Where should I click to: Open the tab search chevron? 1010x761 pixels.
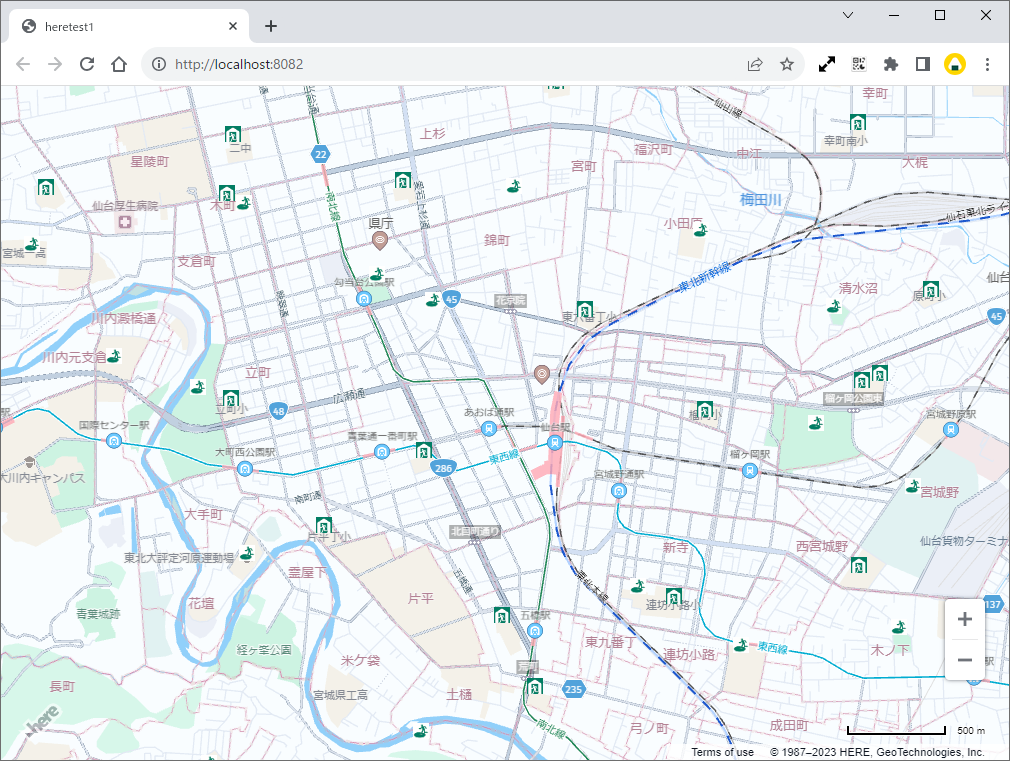848,15
